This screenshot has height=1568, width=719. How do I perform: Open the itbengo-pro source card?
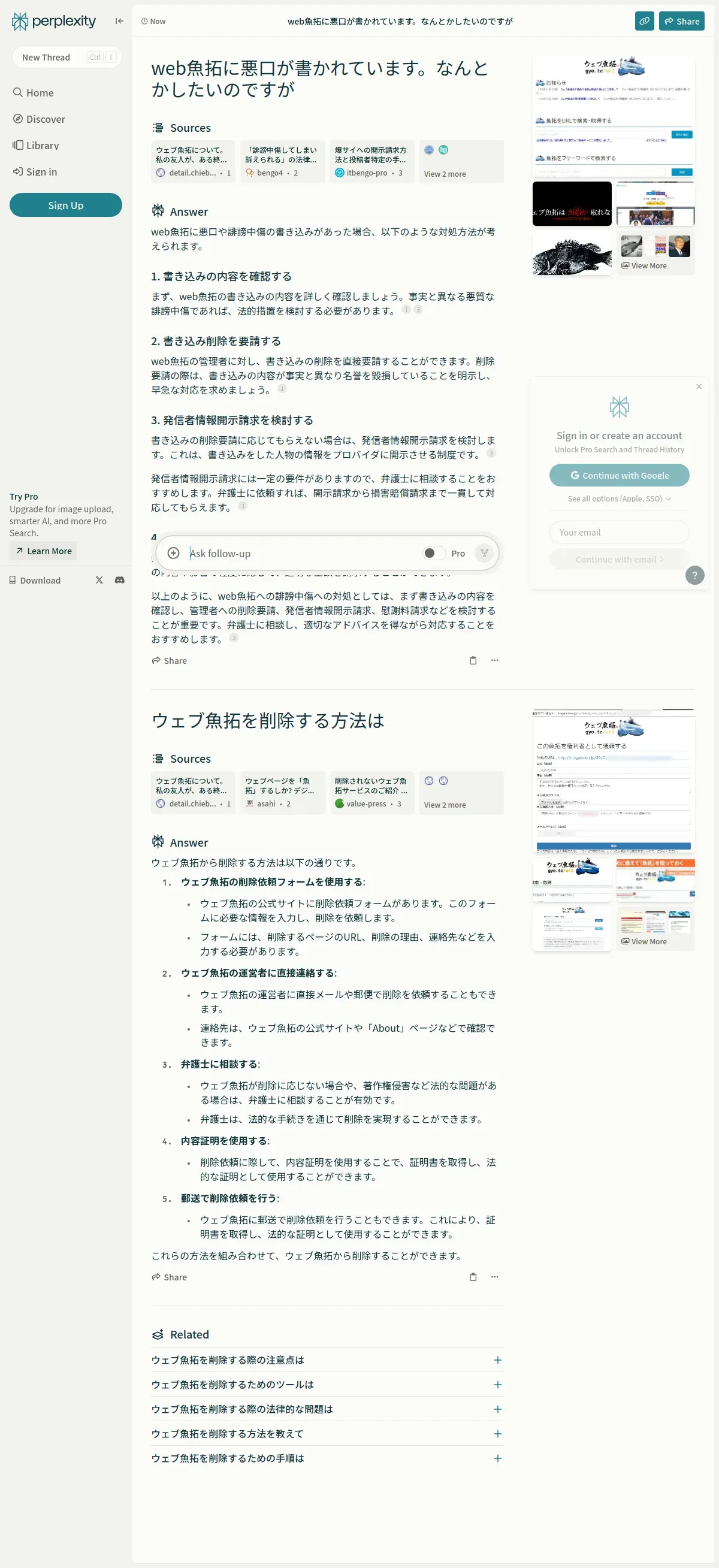(x=372, y=161)
